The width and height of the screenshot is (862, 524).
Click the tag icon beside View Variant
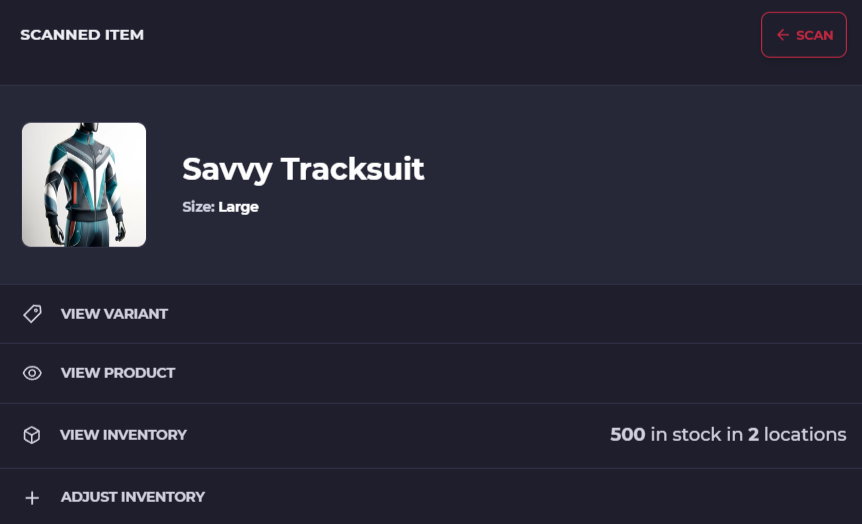click(x=32, y=314)
